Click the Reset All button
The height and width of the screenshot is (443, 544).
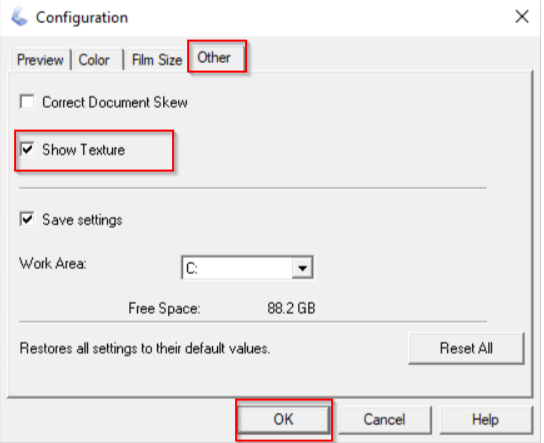[466, 348]
